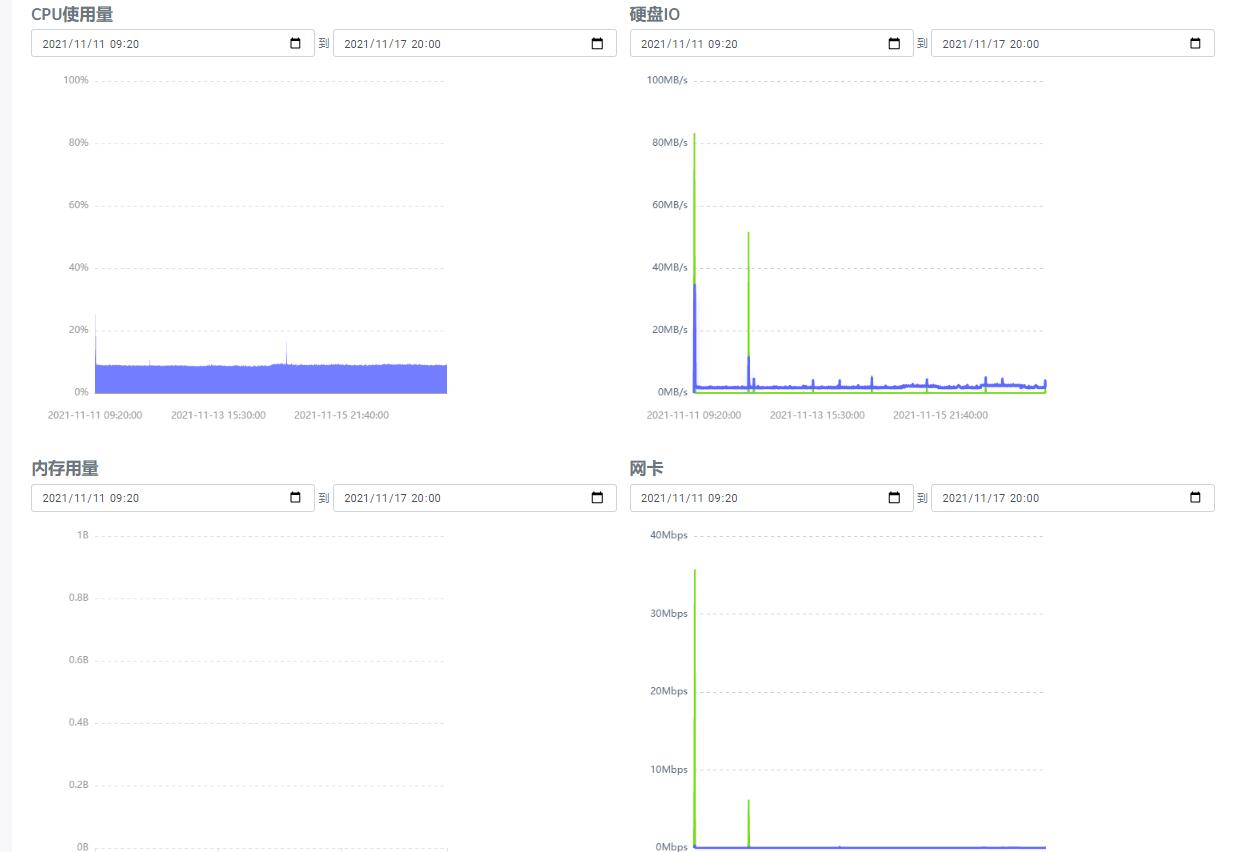Click 2021-11-11 09:20:00 label under CPU chart
1235x852 pixels.
[x=95, y=415]
